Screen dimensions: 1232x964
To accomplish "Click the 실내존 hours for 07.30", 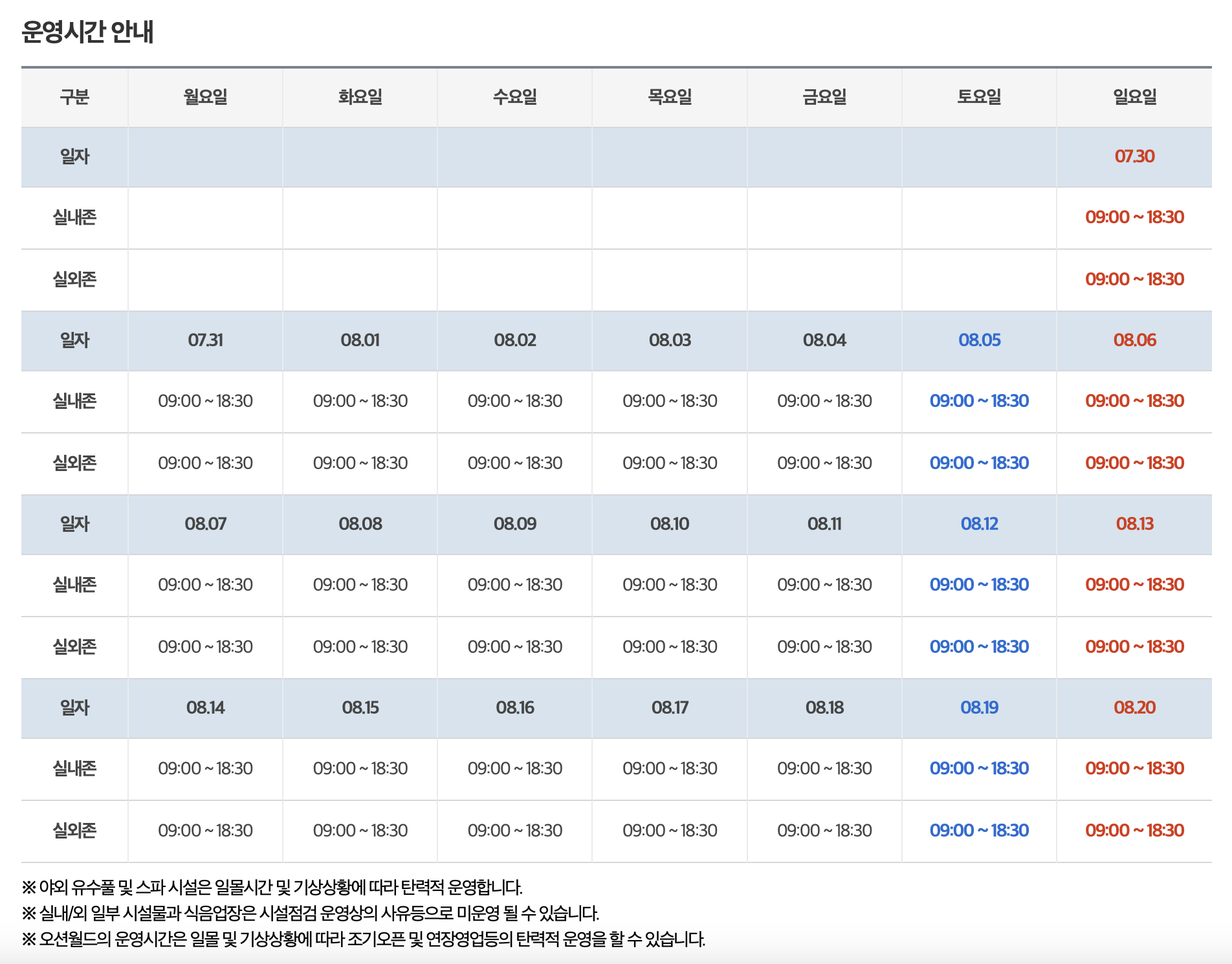I will click(1134, 217).
